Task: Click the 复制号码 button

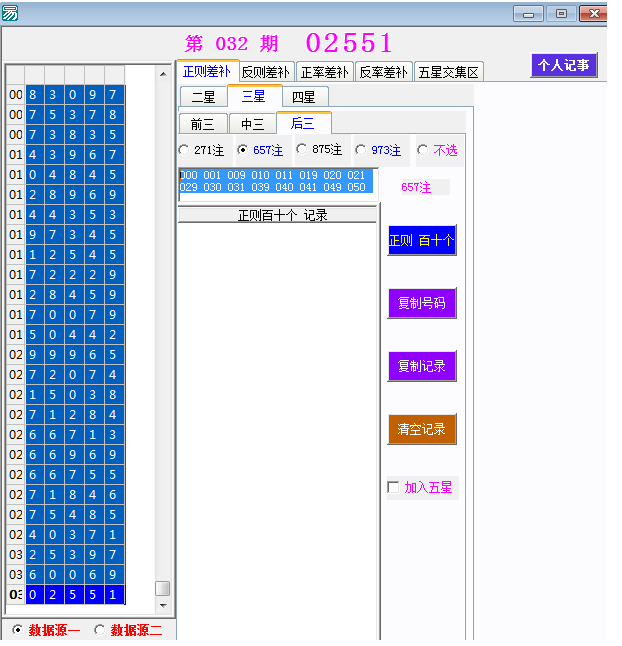Action: point(422,304)
